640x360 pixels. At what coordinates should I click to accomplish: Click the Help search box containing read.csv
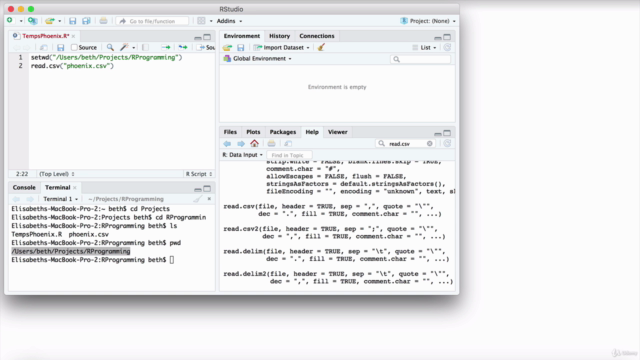point(404,144)
